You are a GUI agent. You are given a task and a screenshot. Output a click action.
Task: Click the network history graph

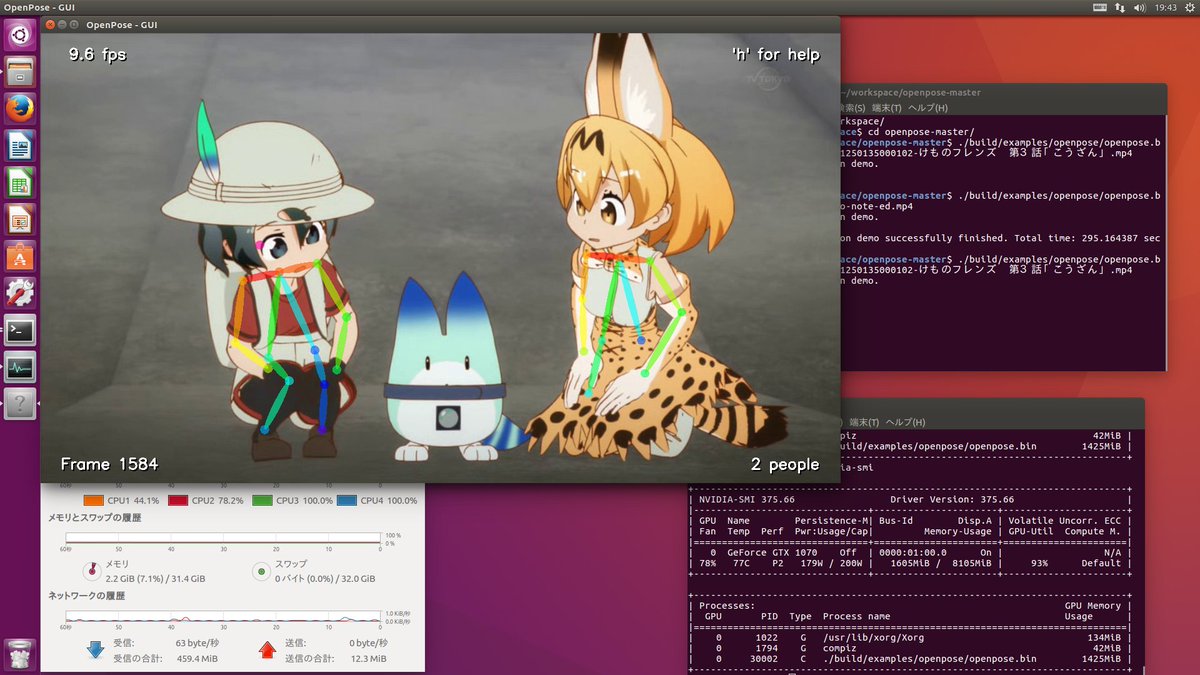click(222, 617)
